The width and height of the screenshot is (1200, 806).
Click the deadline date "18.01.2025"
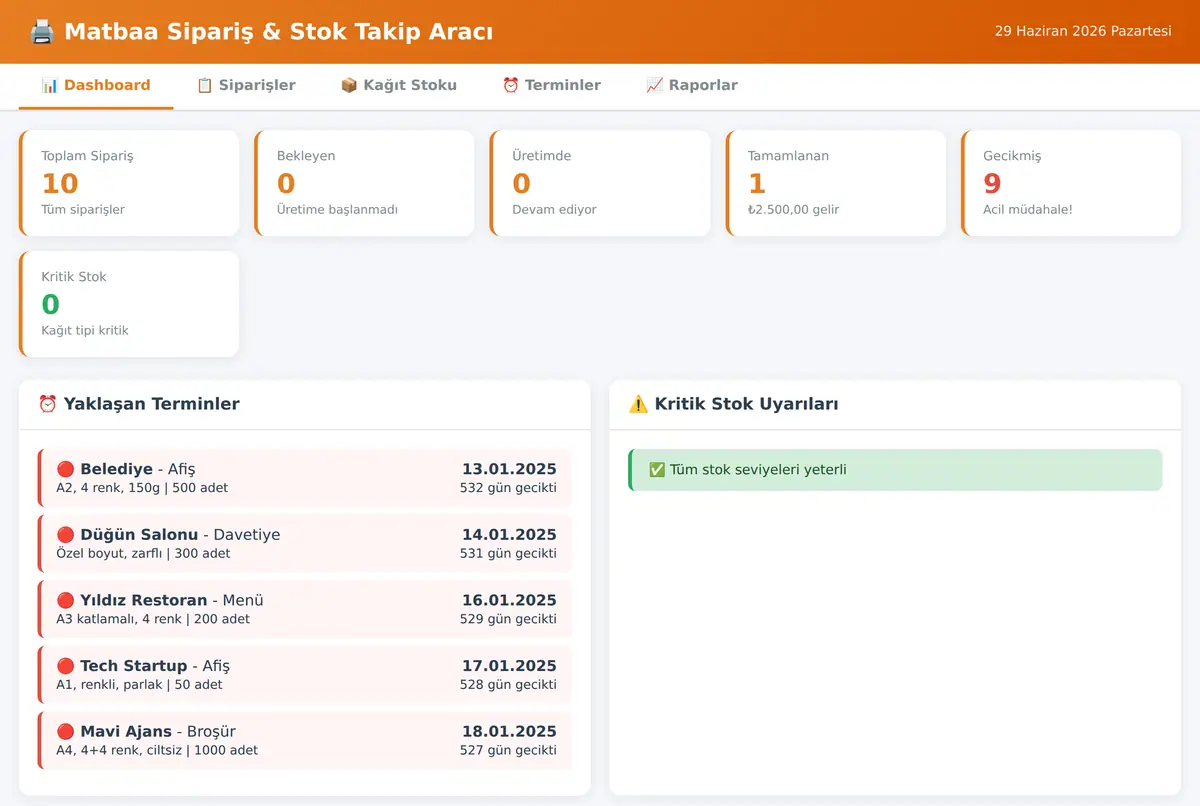click(x=509, y=732)
